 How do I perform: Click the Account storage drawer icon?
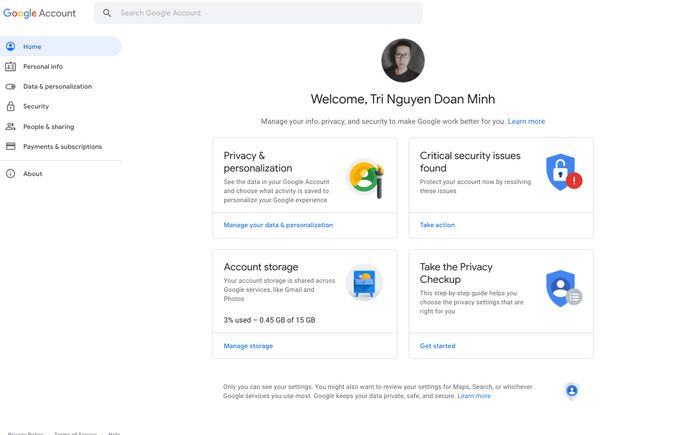click(364, 283)
